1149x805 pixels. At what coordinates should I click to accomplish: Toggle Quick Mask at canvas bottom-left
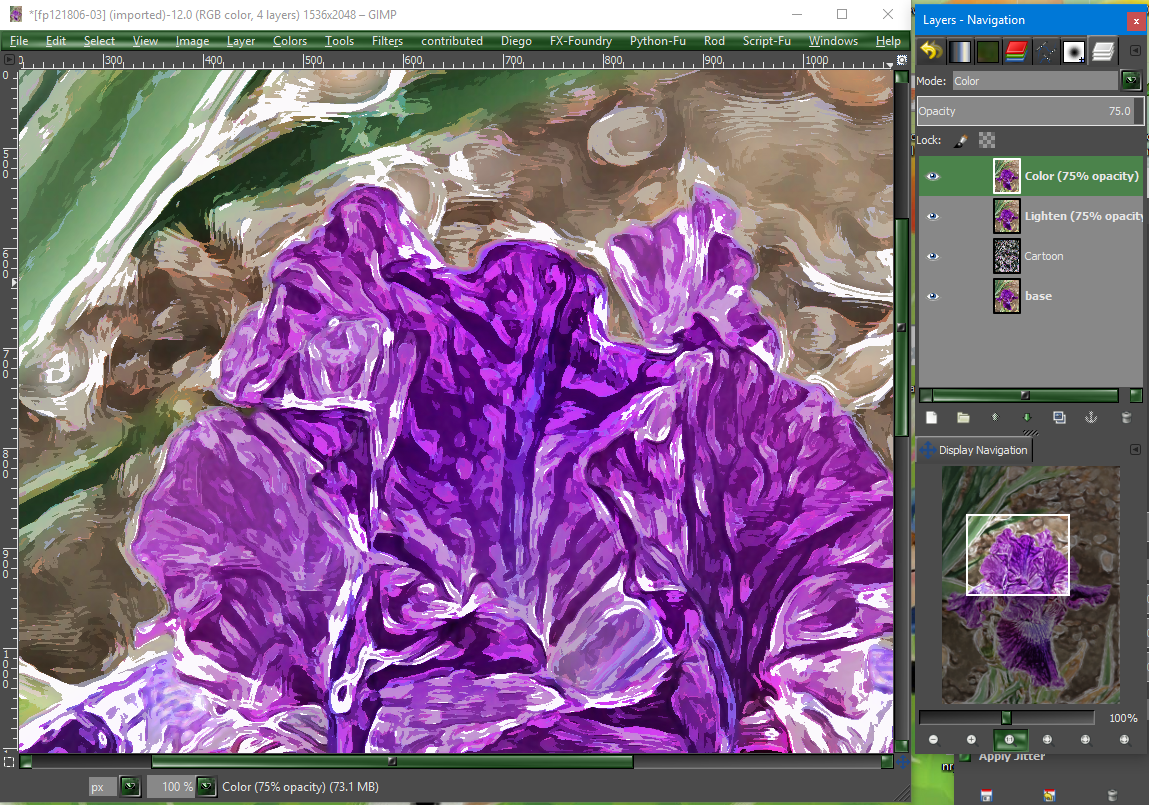click(x=9, y=762)
